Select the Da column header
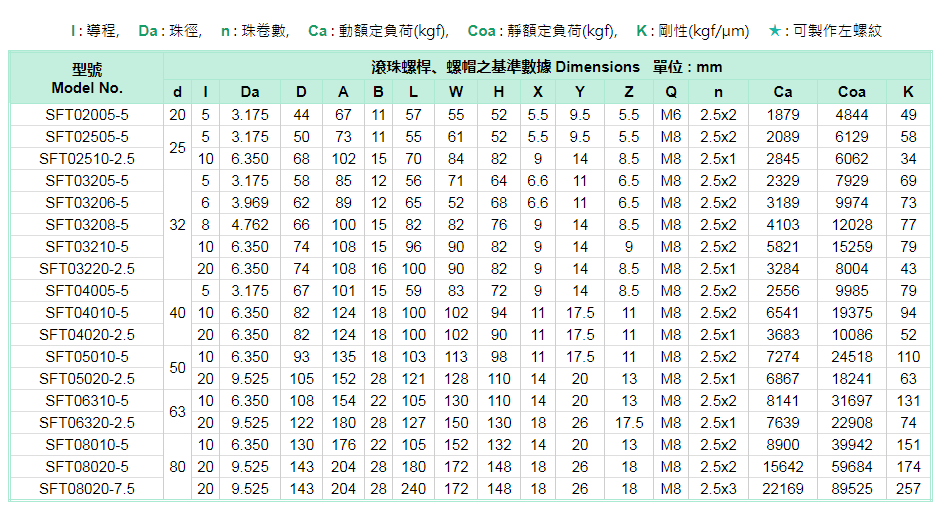This screenshot has width=952, height=516. click(250, 92)
